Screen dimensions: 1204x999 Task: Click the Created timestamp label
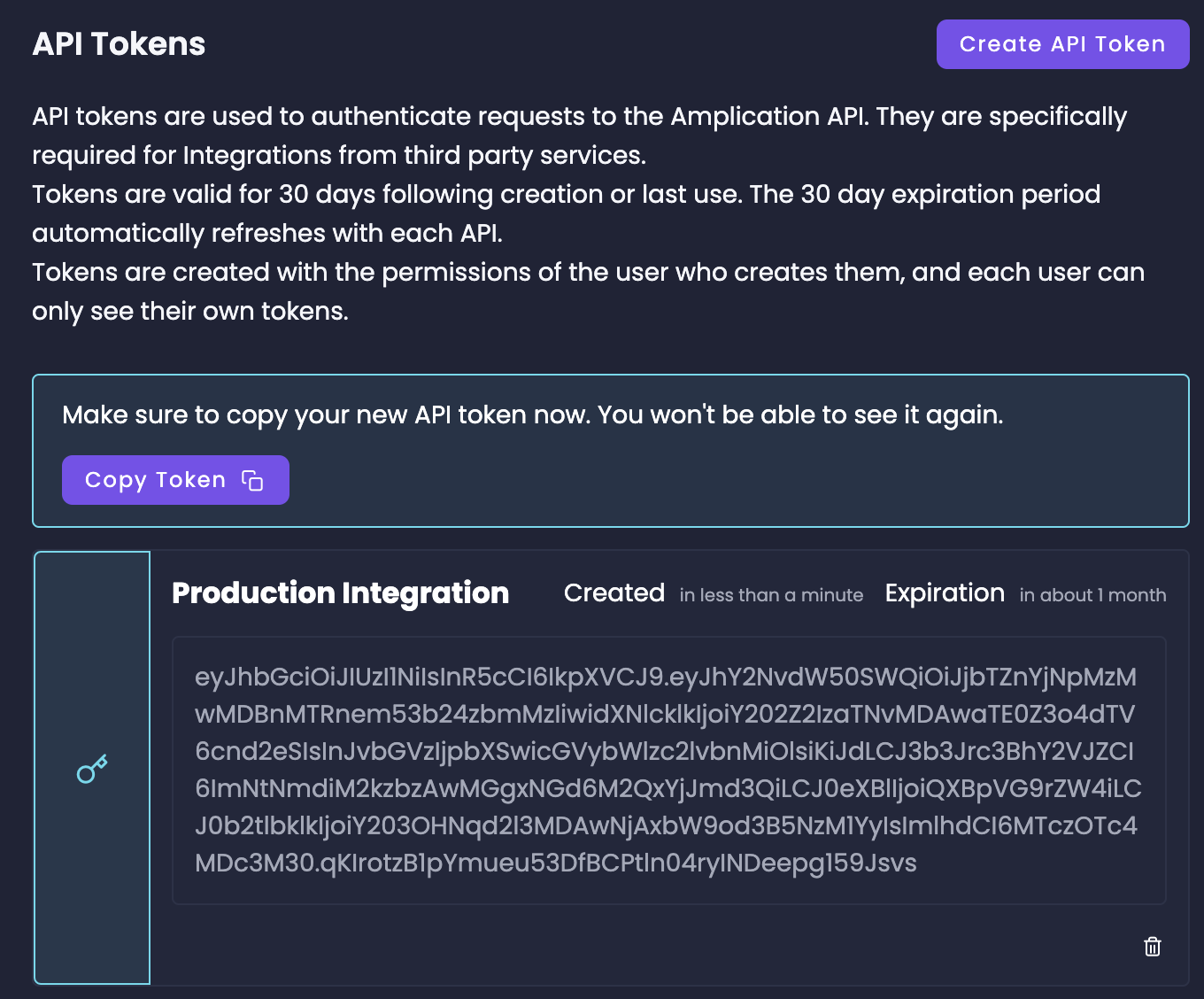[x=614, y=592]
